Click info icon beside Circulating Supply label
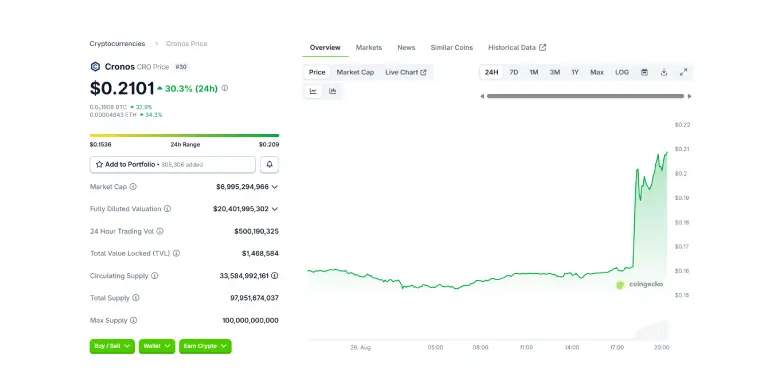Image resolution: width=783 pixels, height=388 pixels. click(x=155, y=276)
